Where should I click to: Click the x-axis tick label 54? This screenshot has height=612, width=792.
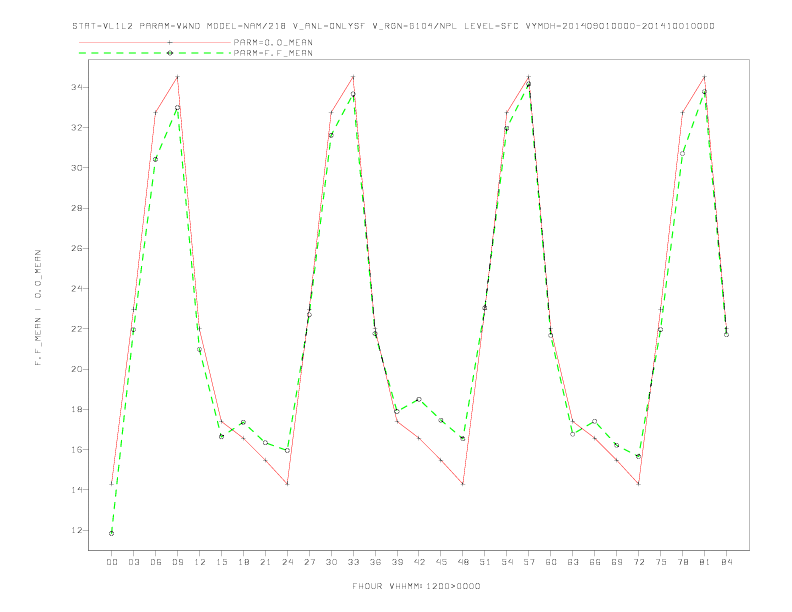point(507,562)
